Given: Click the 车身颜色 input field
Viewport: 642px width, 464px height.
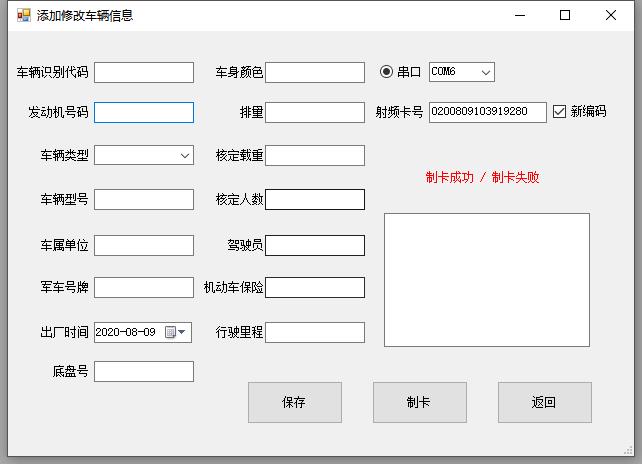Looking at the screenshot, I should [x=315, y=72].
